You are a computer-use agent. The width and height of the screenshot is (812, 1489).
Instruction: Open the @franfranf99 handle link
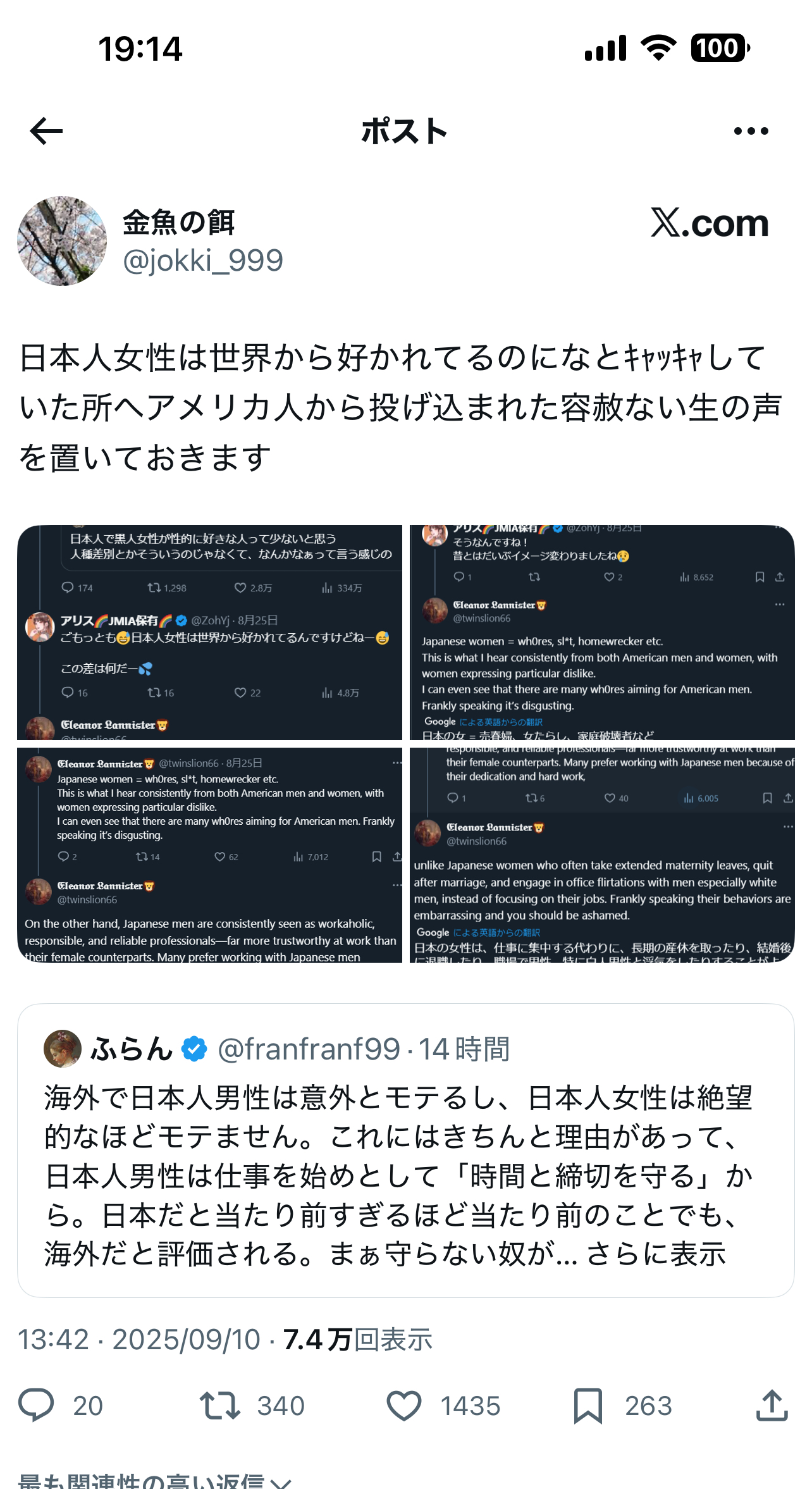pos(309,1049)
